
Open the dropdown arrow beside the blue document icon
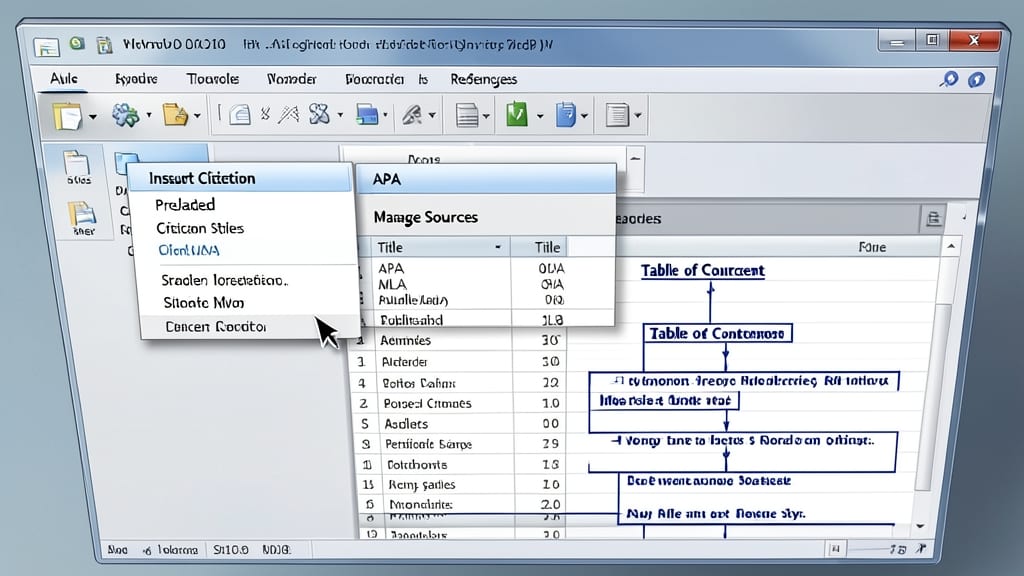click(584, 117)
